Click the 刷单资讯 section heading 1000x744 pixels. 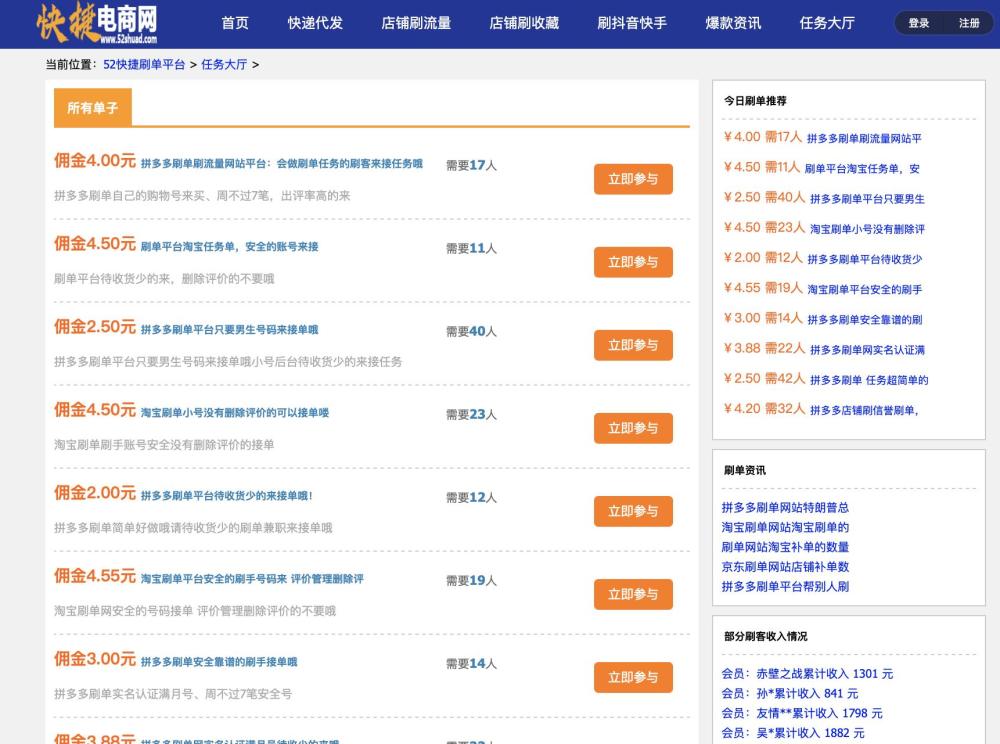(745, 470)
